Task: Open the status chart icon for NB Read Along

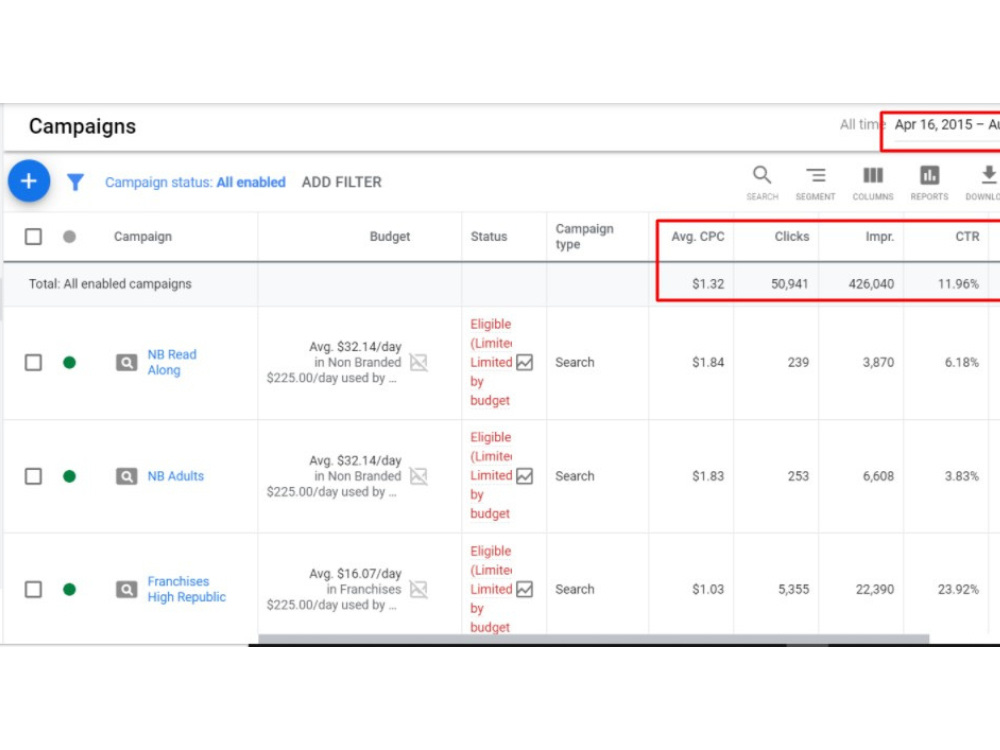Action: point(524,362)
